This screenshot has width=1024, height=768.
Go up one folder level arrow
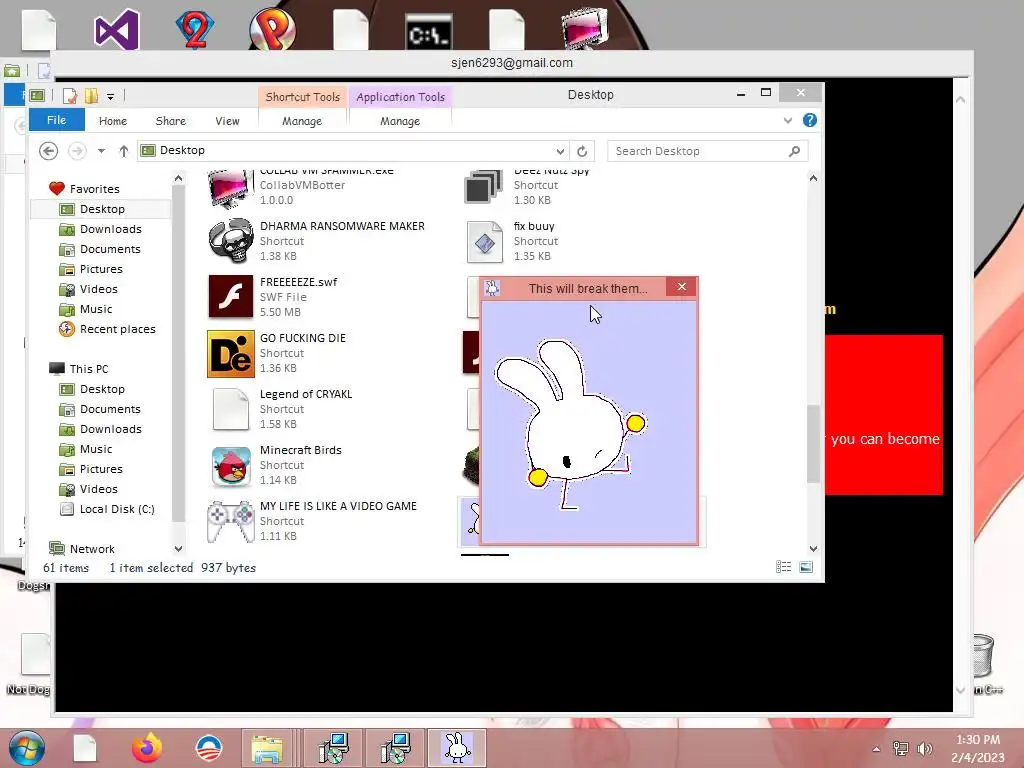tap(123, 151)
